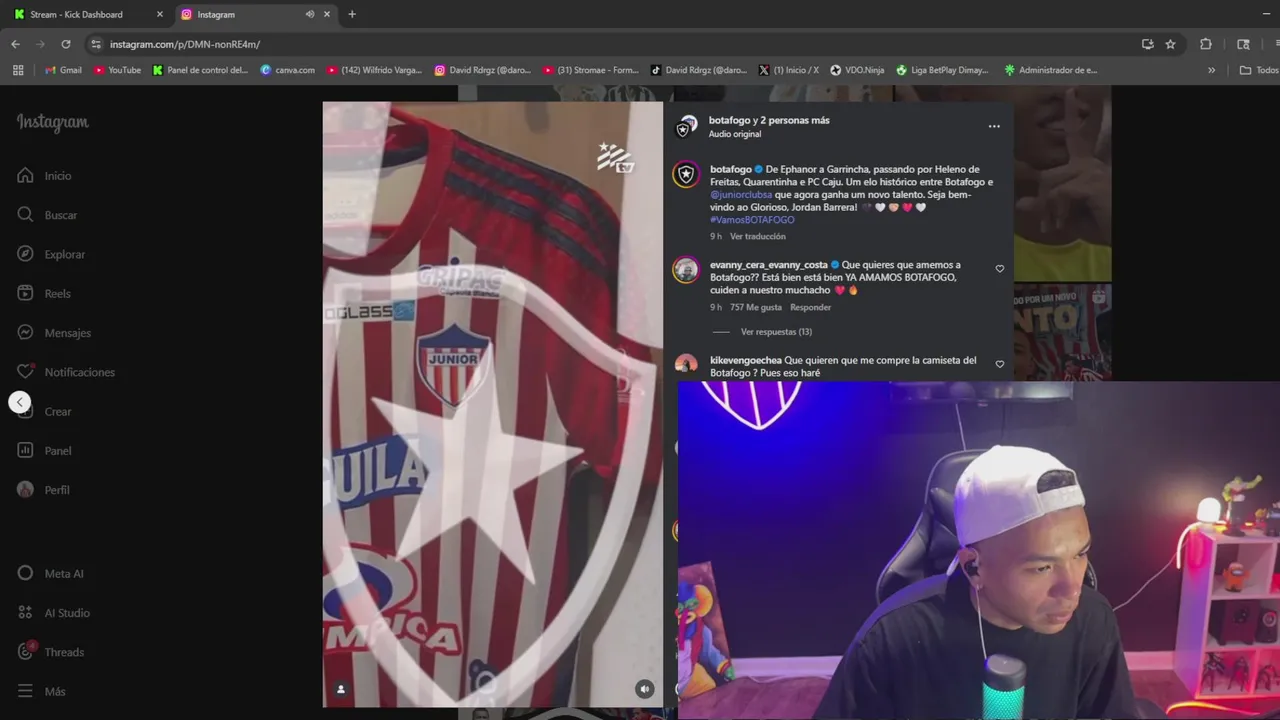
Task: Click the address bar URL
Action: pyautogui.click(x=185, y=44)
